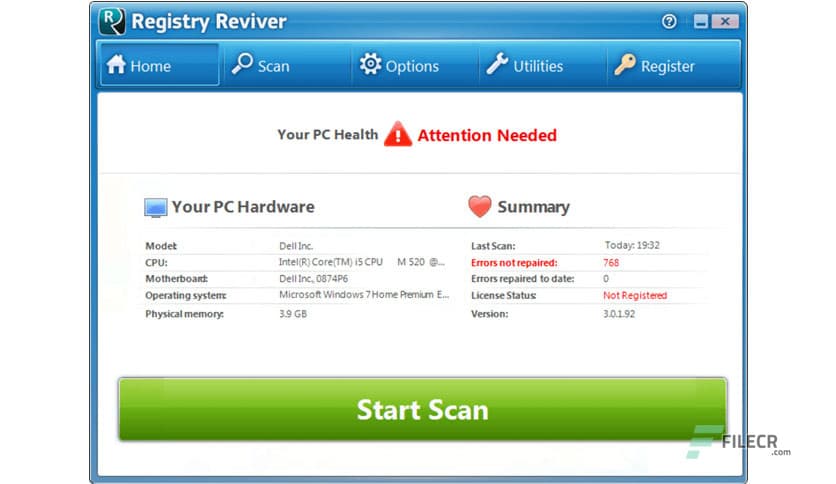Click the 'Registry Reviver' title text

point(208,22)
